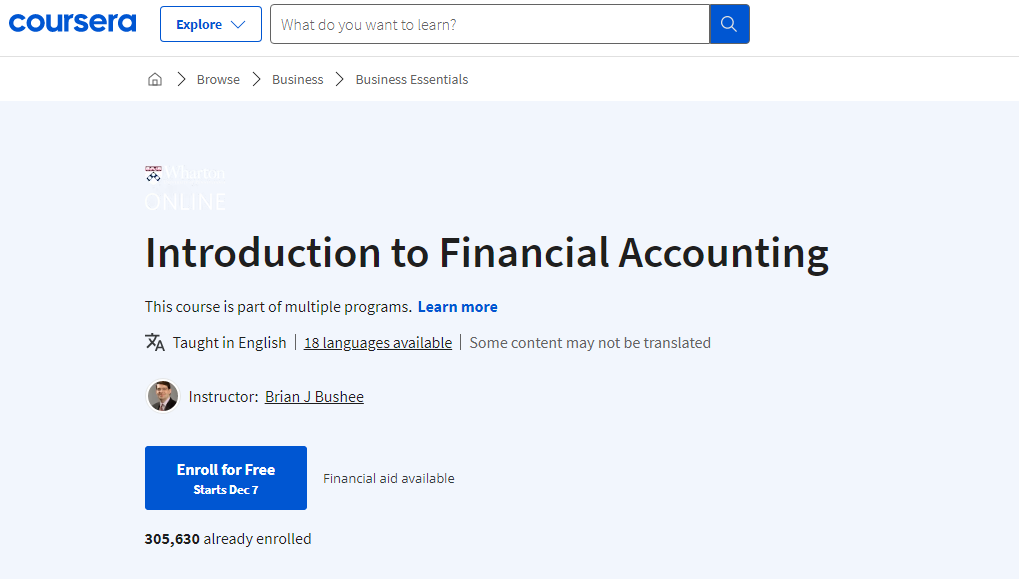Expand the Explore menu chevron
Screen dimensions: 1019x579
(x=237, y=23)
